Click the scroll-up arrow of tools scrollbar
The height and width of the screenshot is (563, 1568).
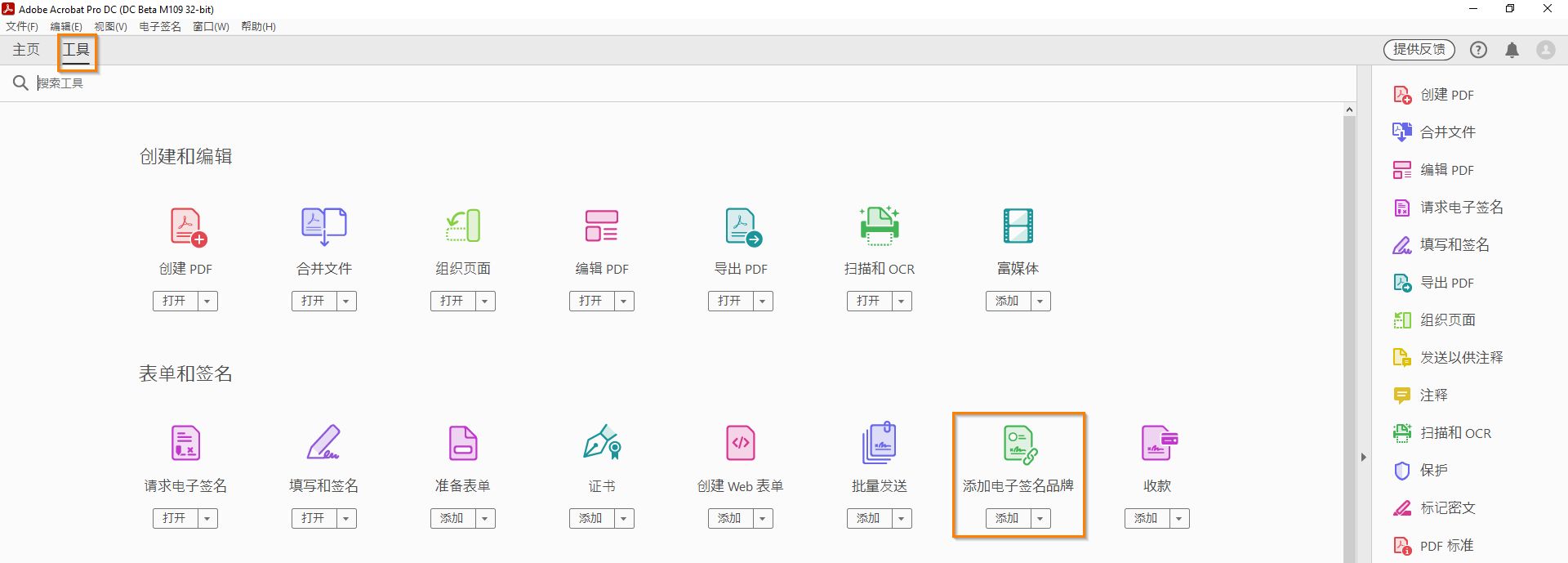1349,109
